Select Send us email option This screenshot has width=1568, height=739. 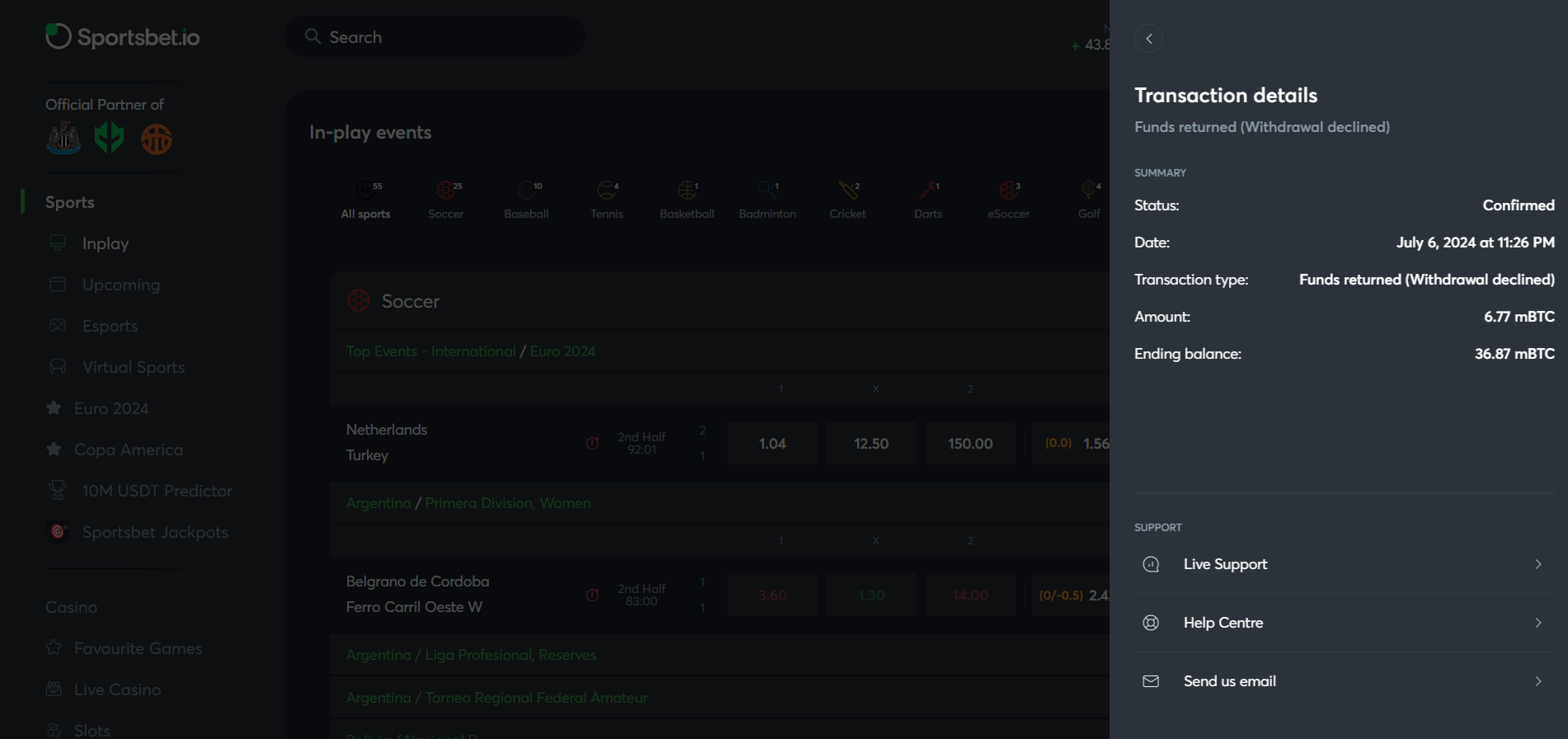pos(1344,681)
